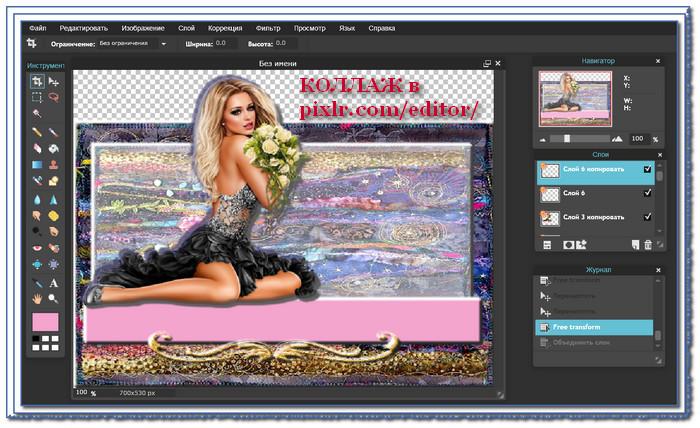
Task: Select Объединить слои history entry
Action: [594, 343]
